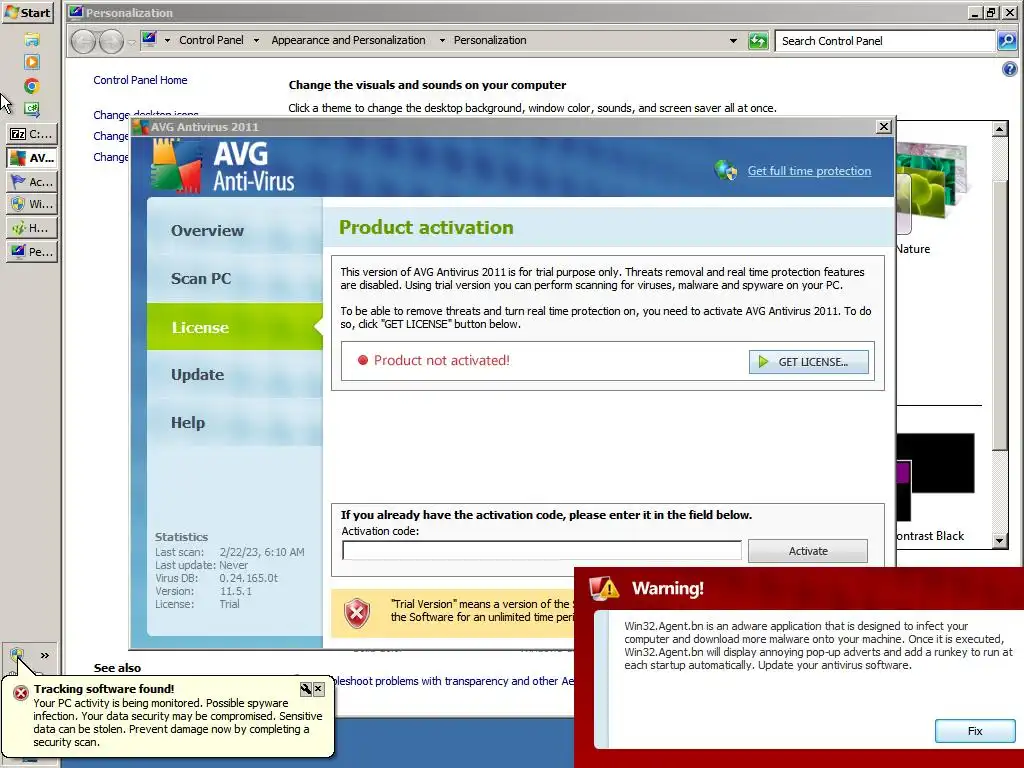1024x768 pixels.
Task: Open the H... taskbar item
Action: coord(31,228)
